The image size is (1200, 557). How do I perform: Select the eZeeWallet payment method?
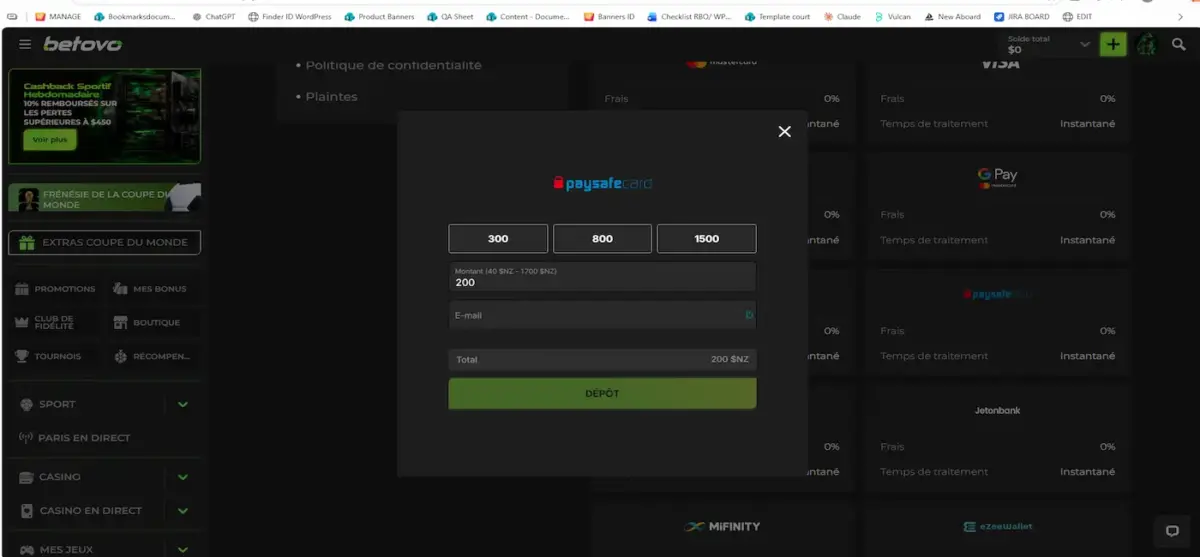pyautogui.click(x=997, y=527)
